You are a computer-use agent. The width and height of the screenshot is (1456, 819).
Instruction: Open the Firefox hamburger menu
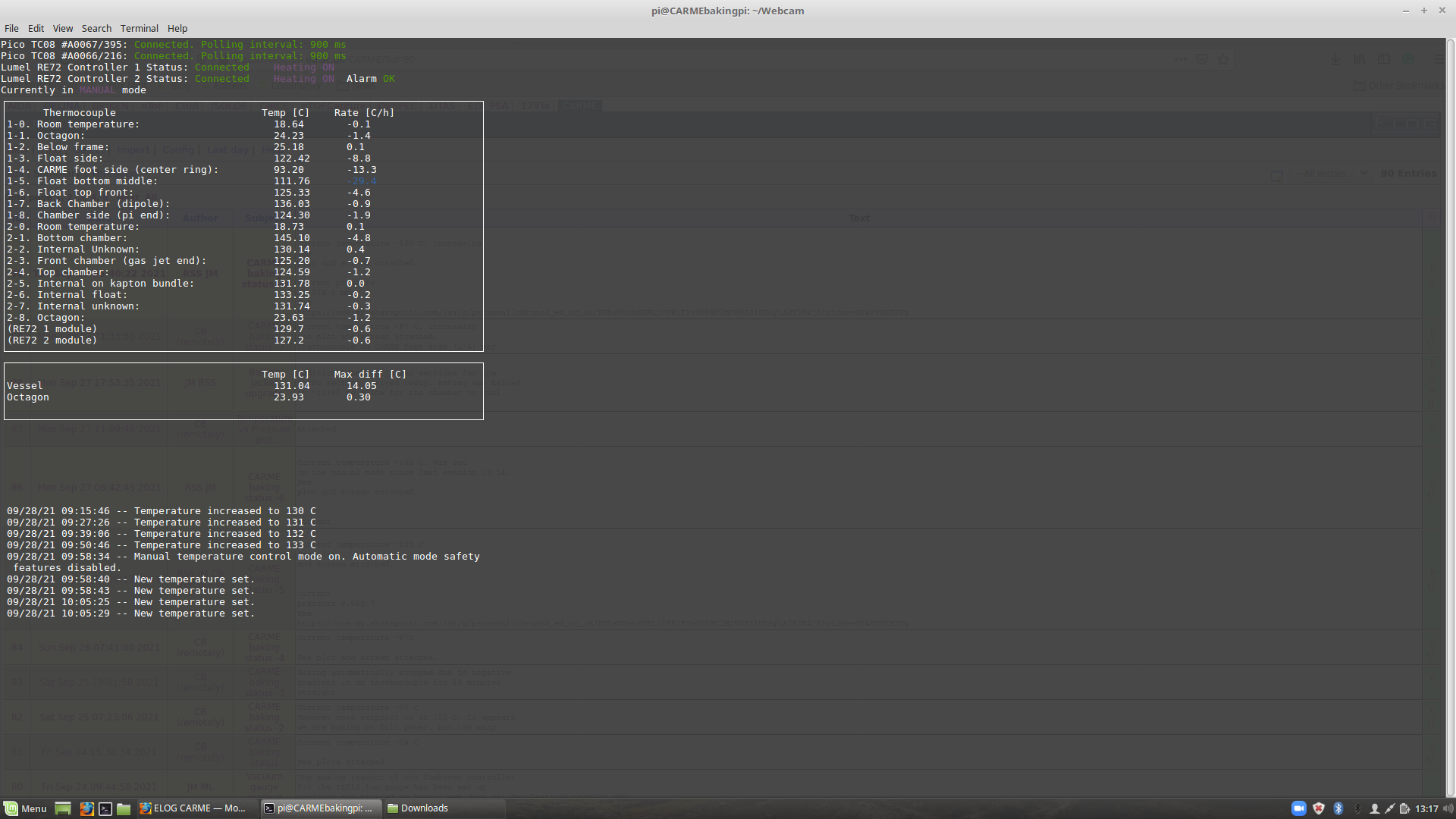point(1439,59)
